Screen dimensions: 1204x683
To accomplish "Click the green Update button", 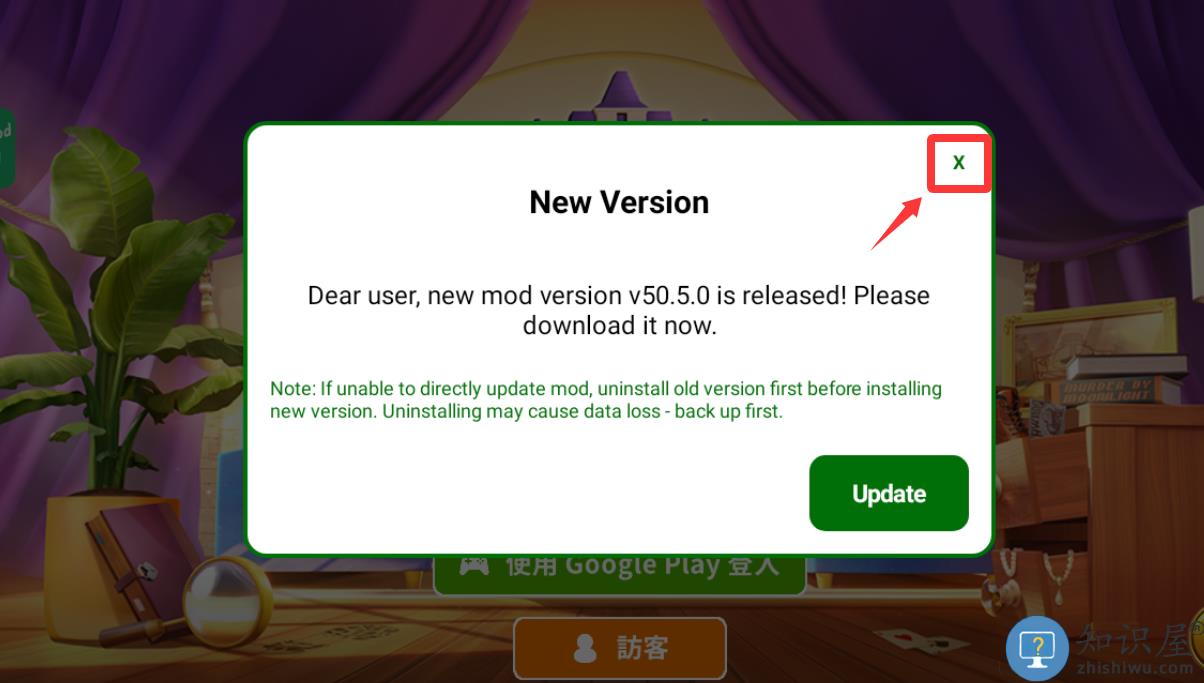I will 889,493.
